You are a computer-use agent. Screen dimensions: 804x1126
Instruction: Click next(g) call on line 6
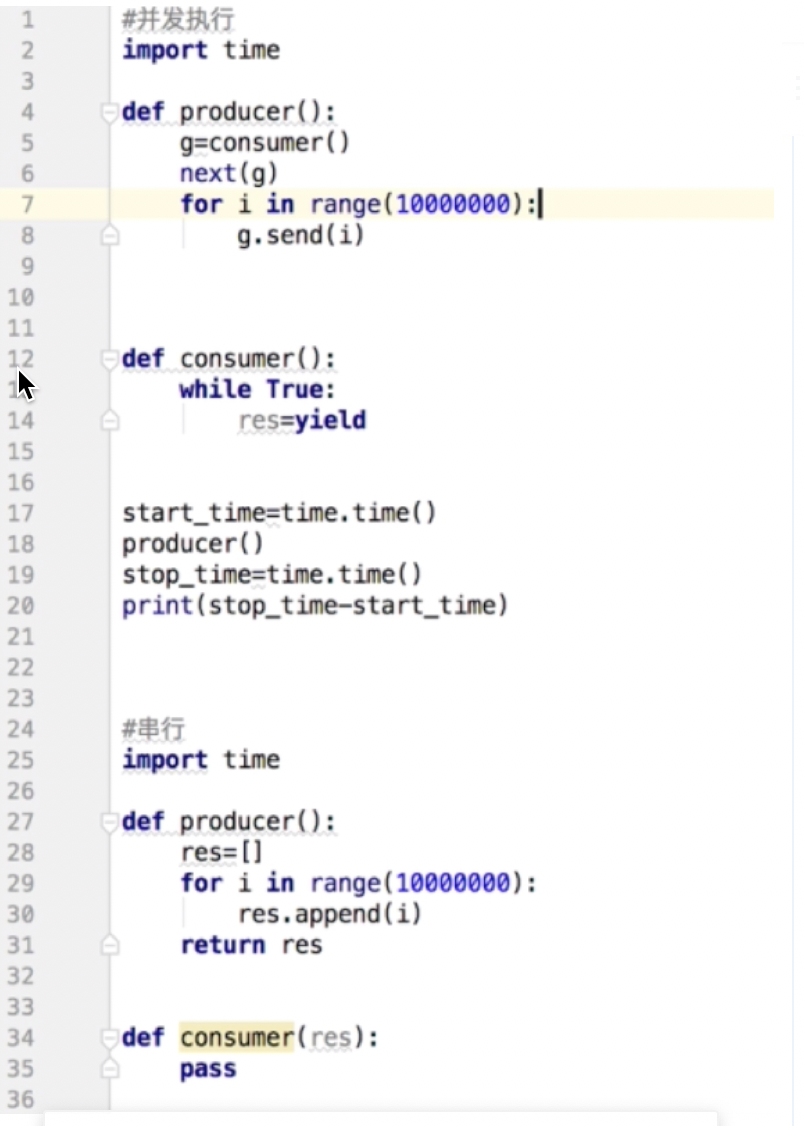pyautogui.click(x=229, y=174)
